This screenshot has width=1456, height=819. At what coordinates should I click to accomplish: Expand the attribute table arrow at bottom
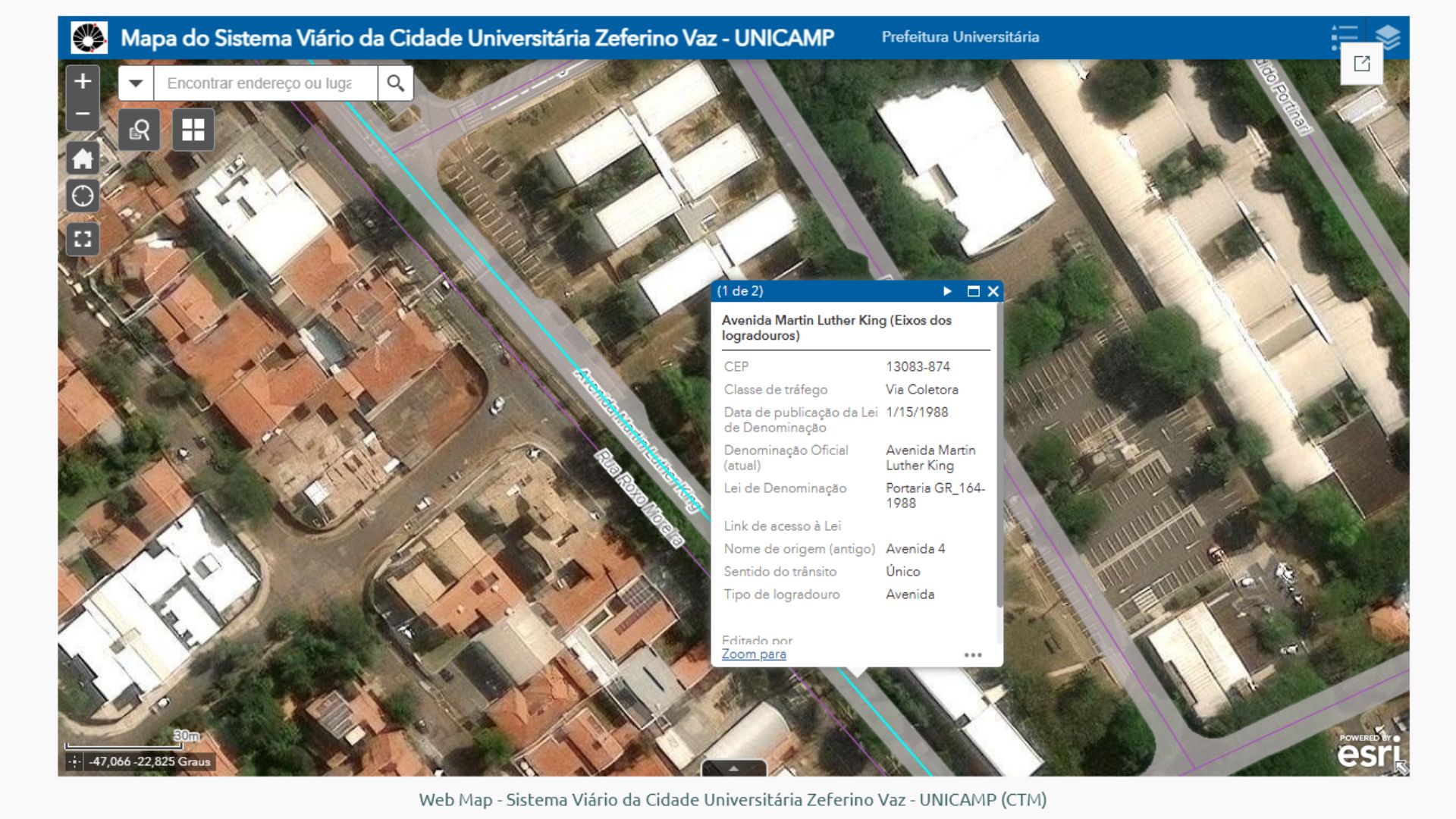click(x=733, y=768)
